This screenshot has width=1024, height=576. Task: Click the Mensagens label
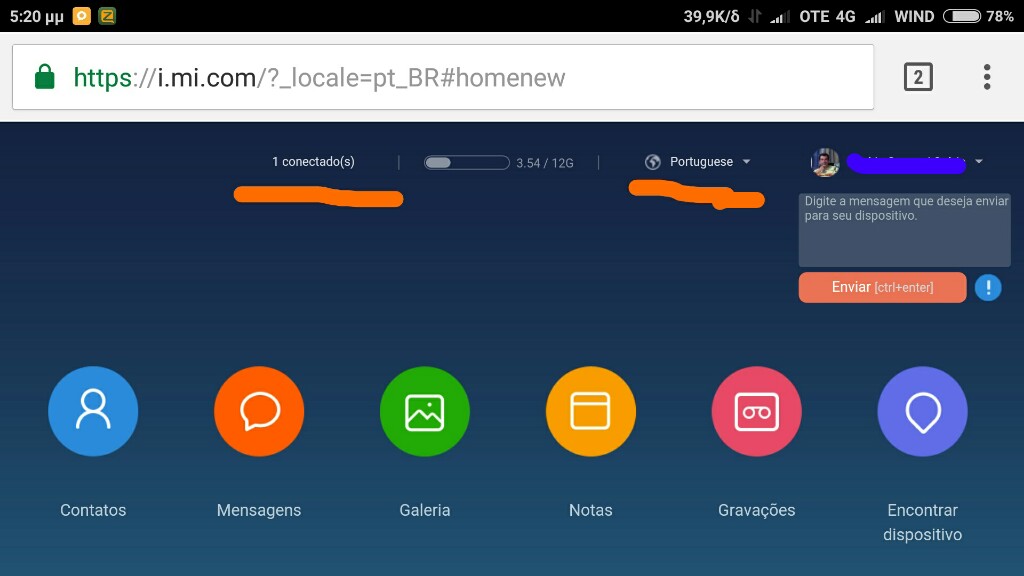pyautogui.click(x=259, y=510)
